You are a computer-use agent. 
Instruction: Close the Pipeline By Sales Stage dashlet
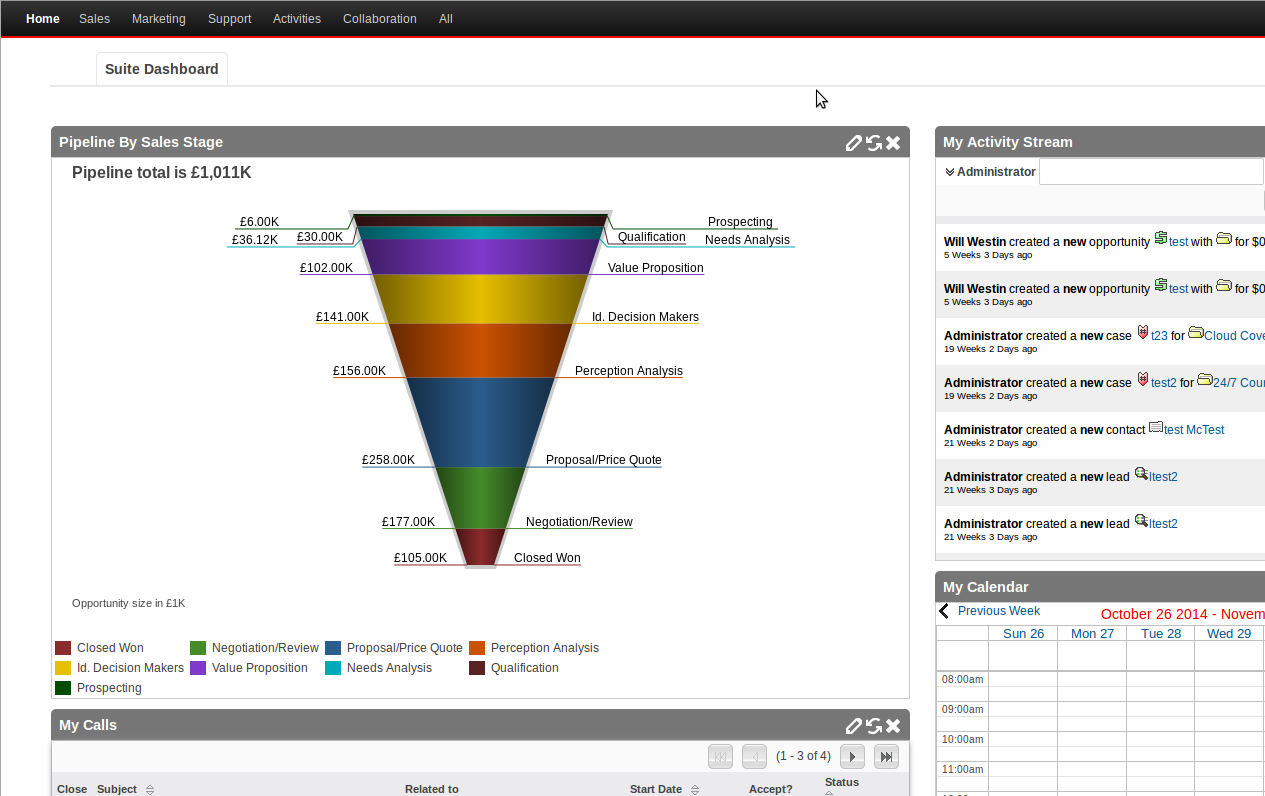click(893, 143)
